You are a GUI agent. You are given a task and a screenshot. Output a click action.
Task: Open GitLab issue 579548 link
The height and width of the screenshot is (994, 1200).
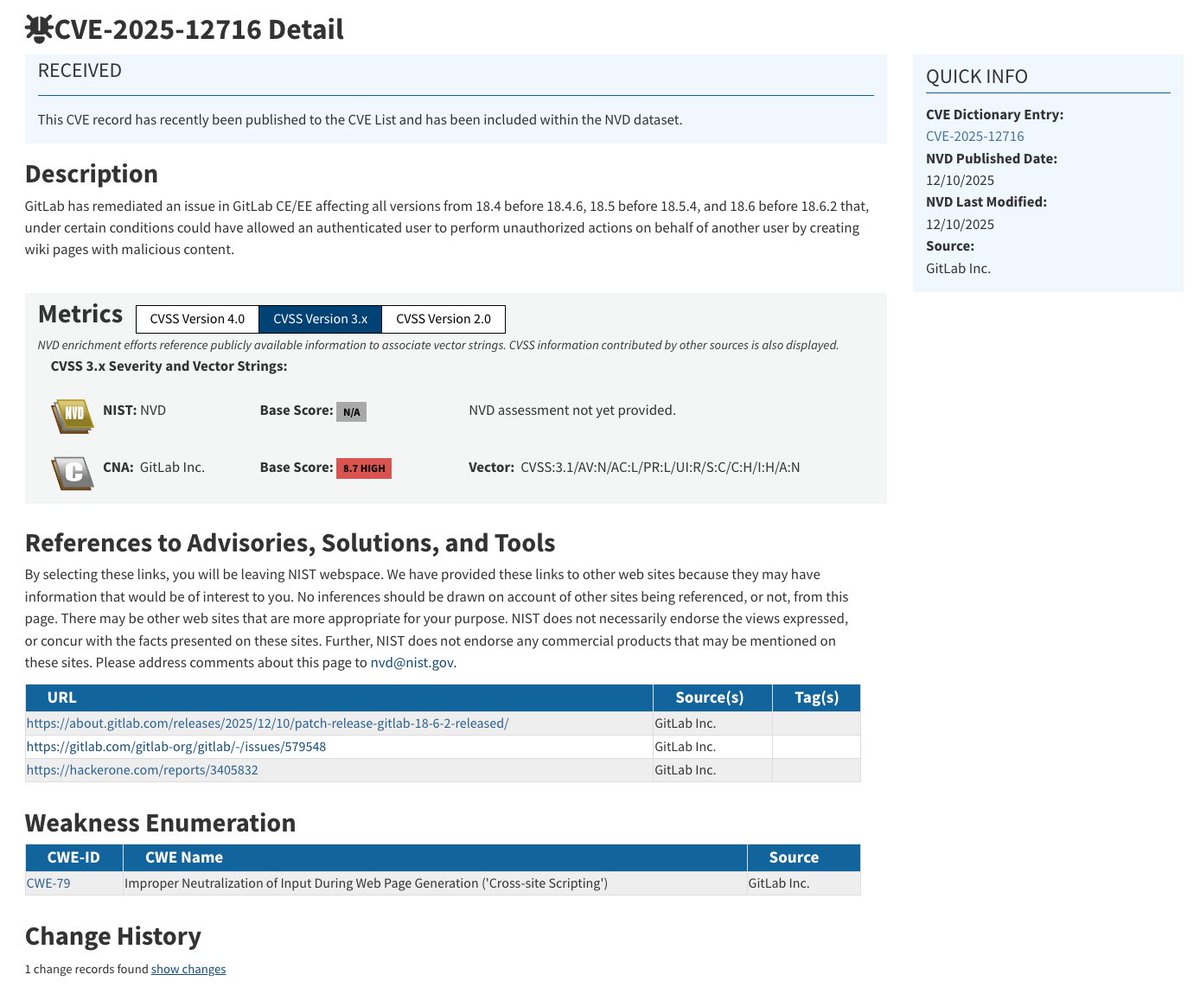pos(176,747)
